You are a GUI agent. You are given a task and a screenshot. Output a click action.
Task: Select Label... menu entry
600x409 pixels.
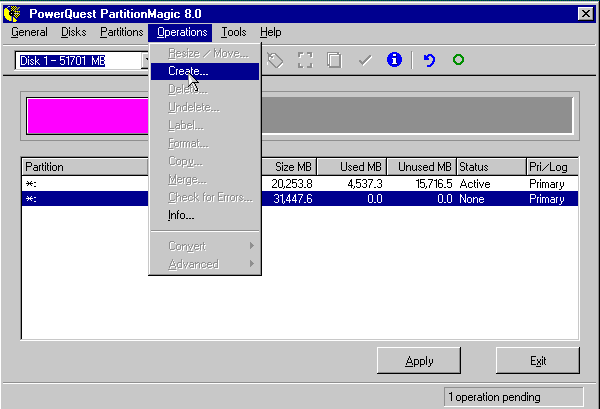coord(205,125)
